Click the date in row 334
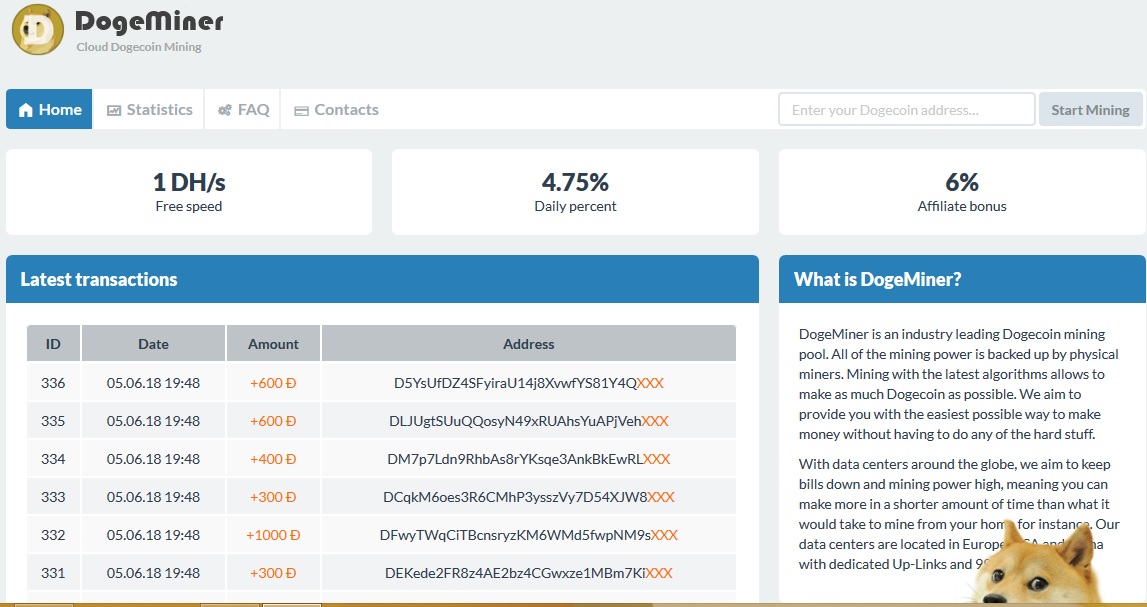The width and height of the screenshot is (1147, 607). click(x=153, y=459)
